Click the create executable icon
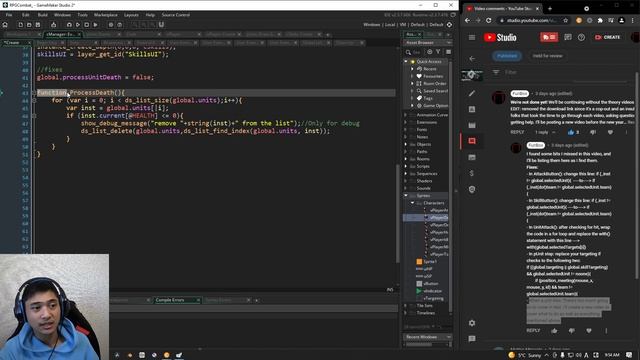The height and width of the screenshot is (360, 640). click(53, 25)
